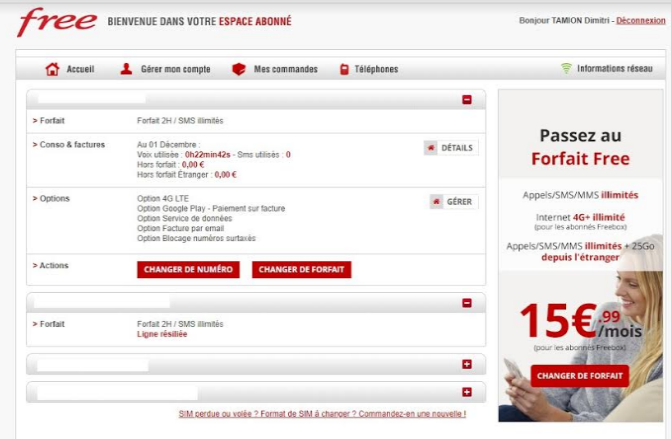Screen dimensions: 671x439
Task: Click the Free logo
Action: (57, 22)
